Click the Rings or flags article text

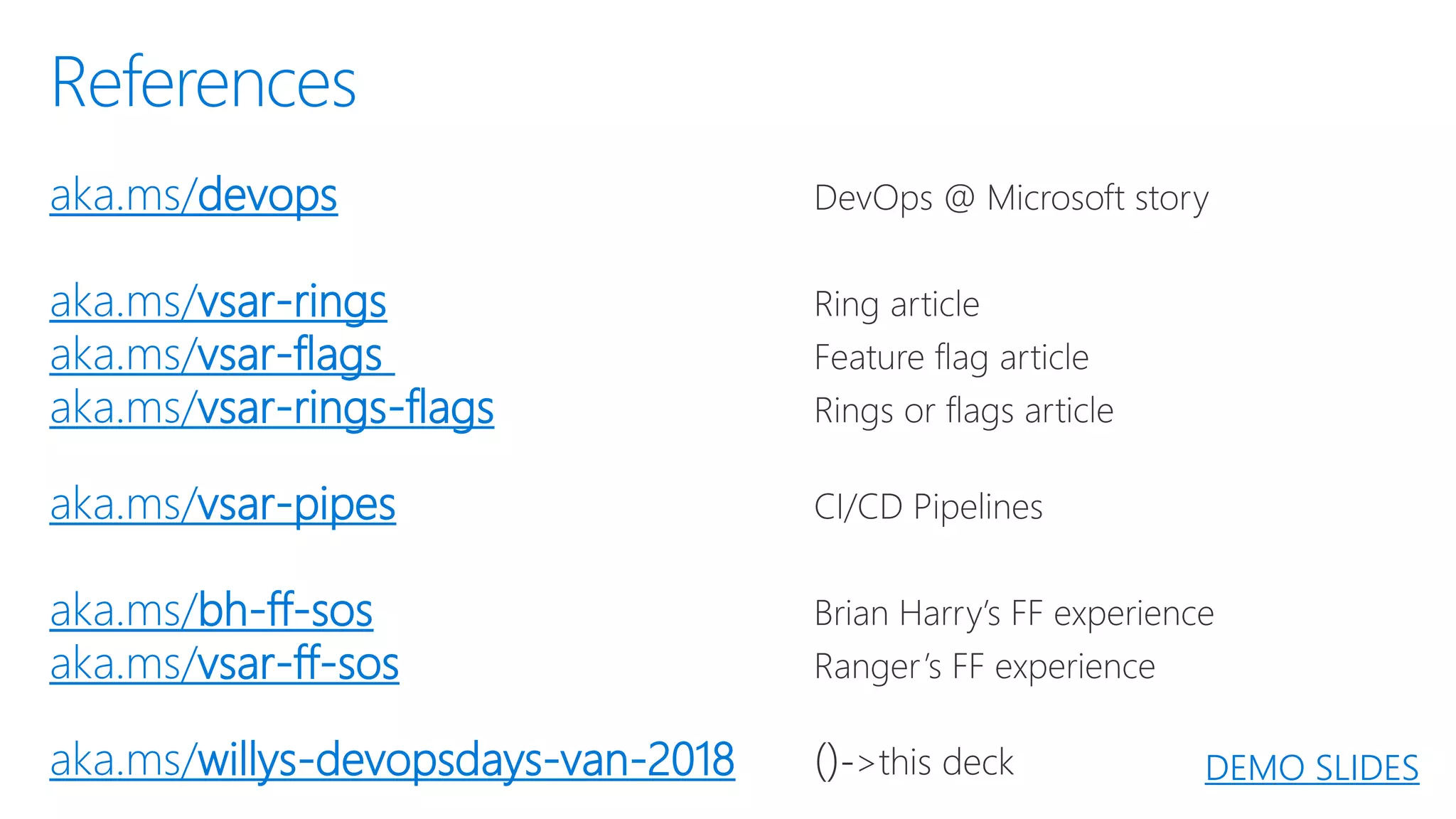pyautogui.click(x=963, y=411)
